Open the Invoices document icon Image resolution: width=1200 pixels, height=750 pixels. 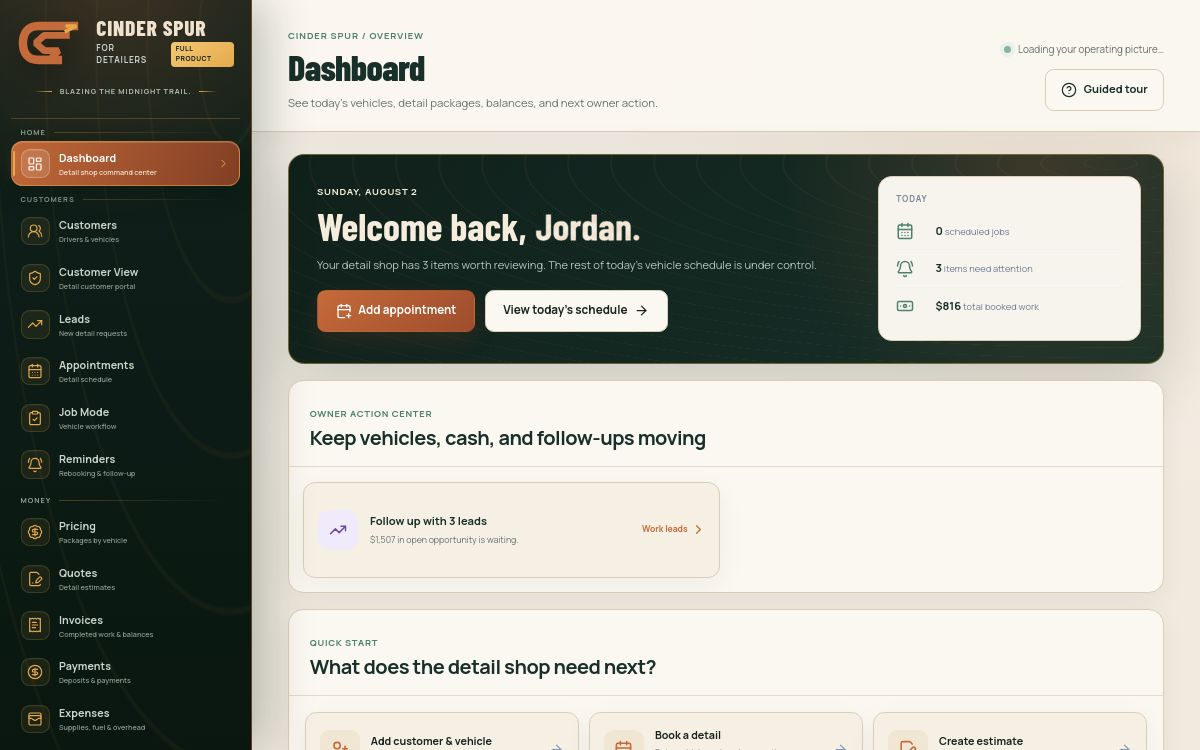click(x=35, y=626)
